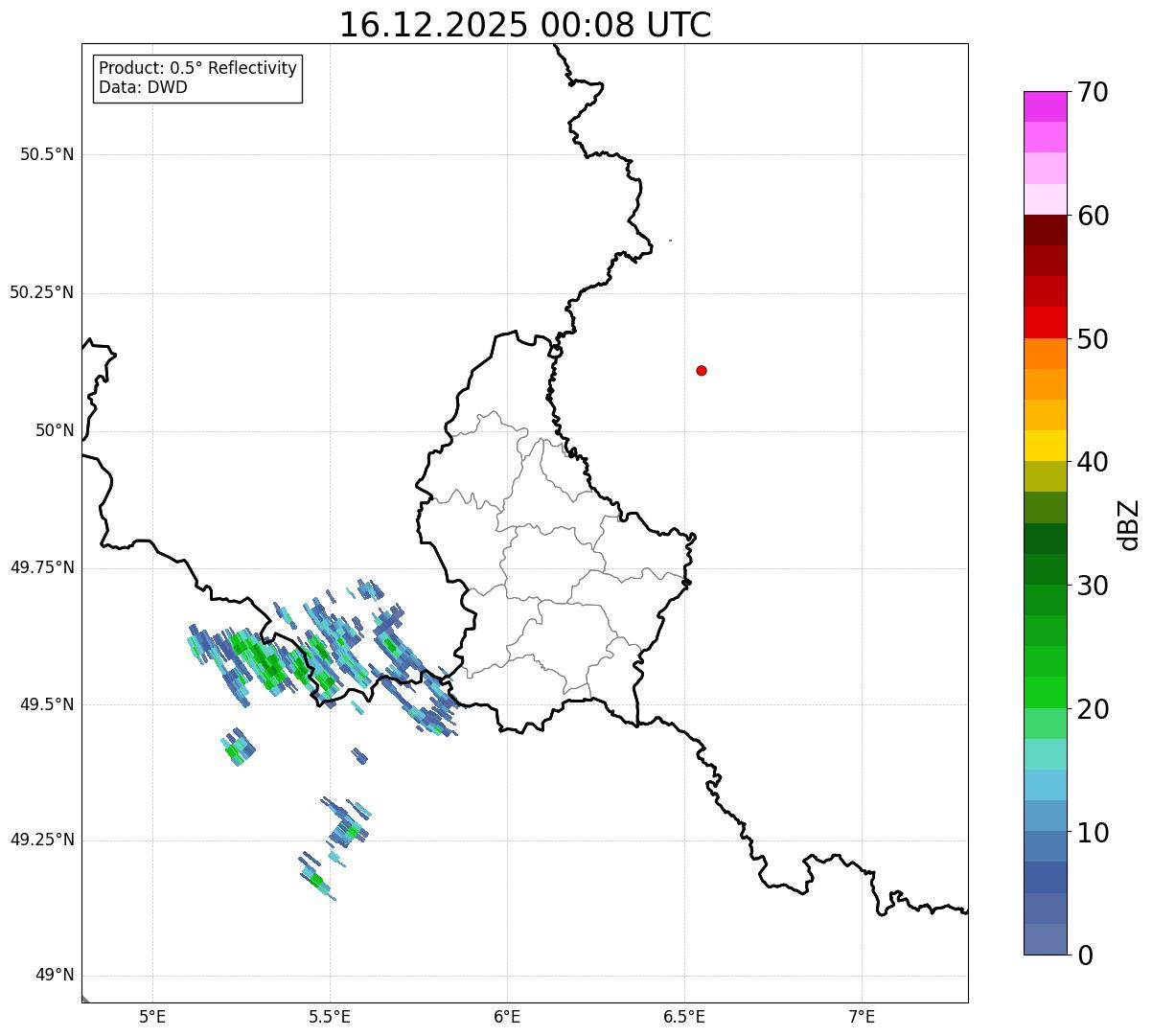Click the 5°E longitude label
1152x1036 pixels.
(152, 1017)
